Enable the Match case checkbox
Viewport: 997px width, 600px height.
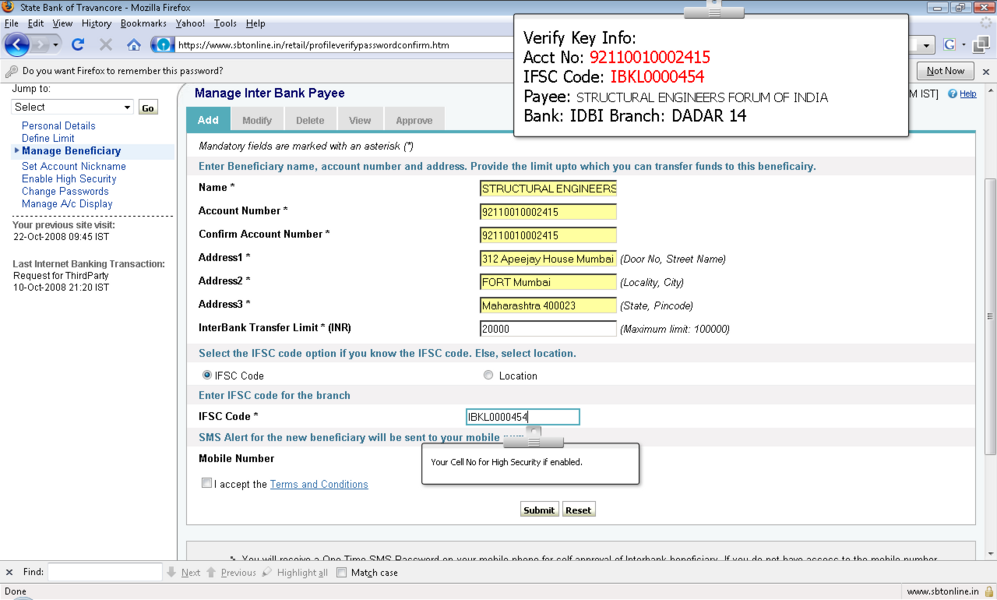(342, 573)
